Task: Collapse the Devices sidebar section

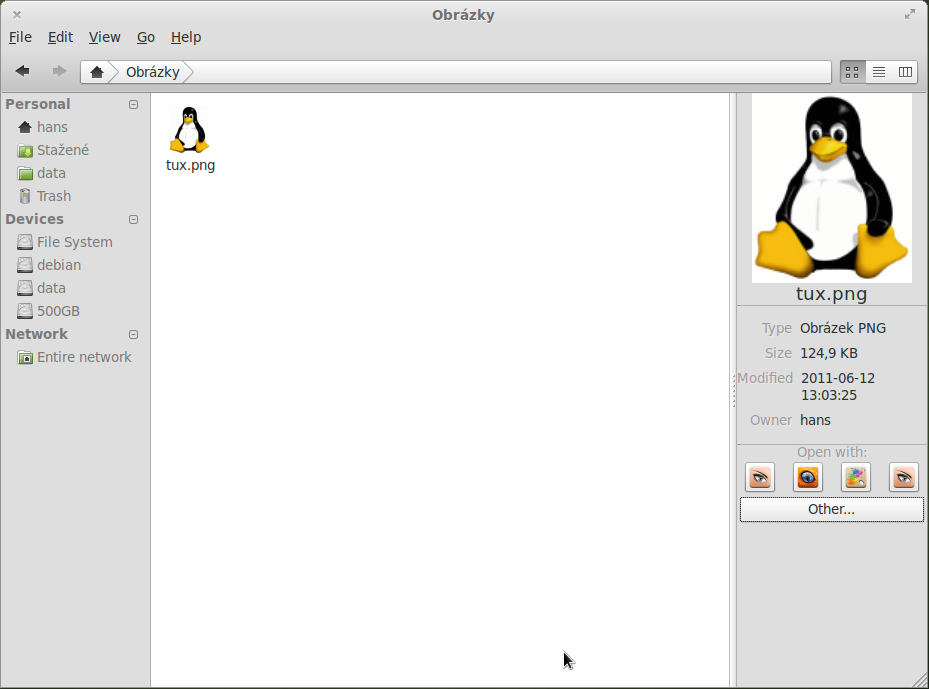Action: point(134,219)
